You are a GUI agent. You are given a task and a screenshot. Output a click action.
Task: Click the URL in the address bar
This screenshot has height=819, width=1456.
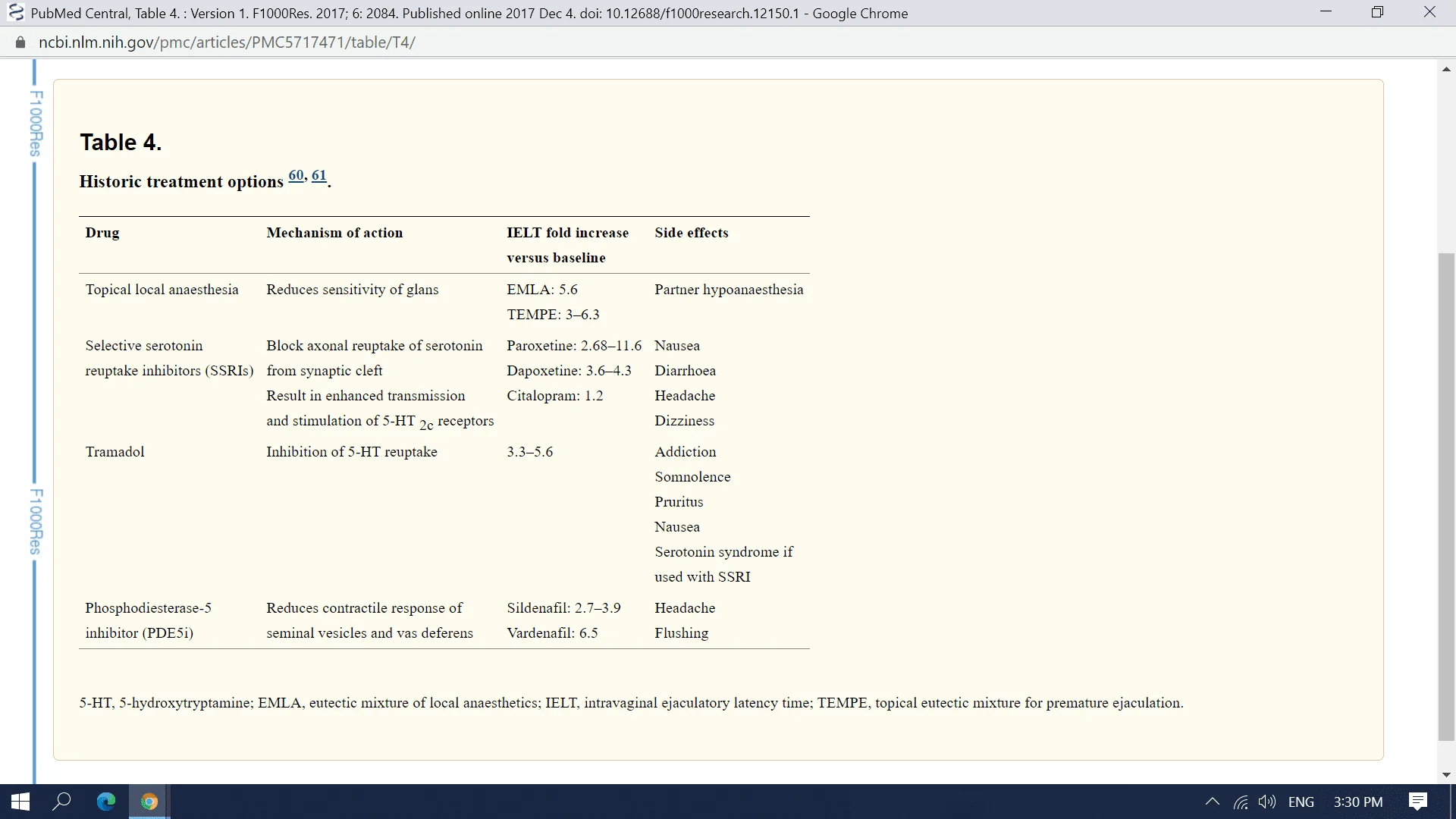tap(227, 42)
